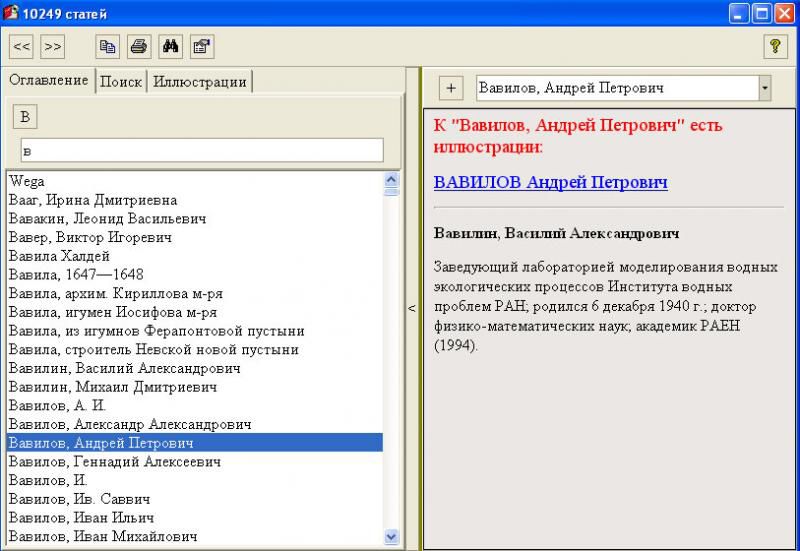
Task: Choose Вавилин, Михаил Дмитриевич from list
Action: (110, 387)
